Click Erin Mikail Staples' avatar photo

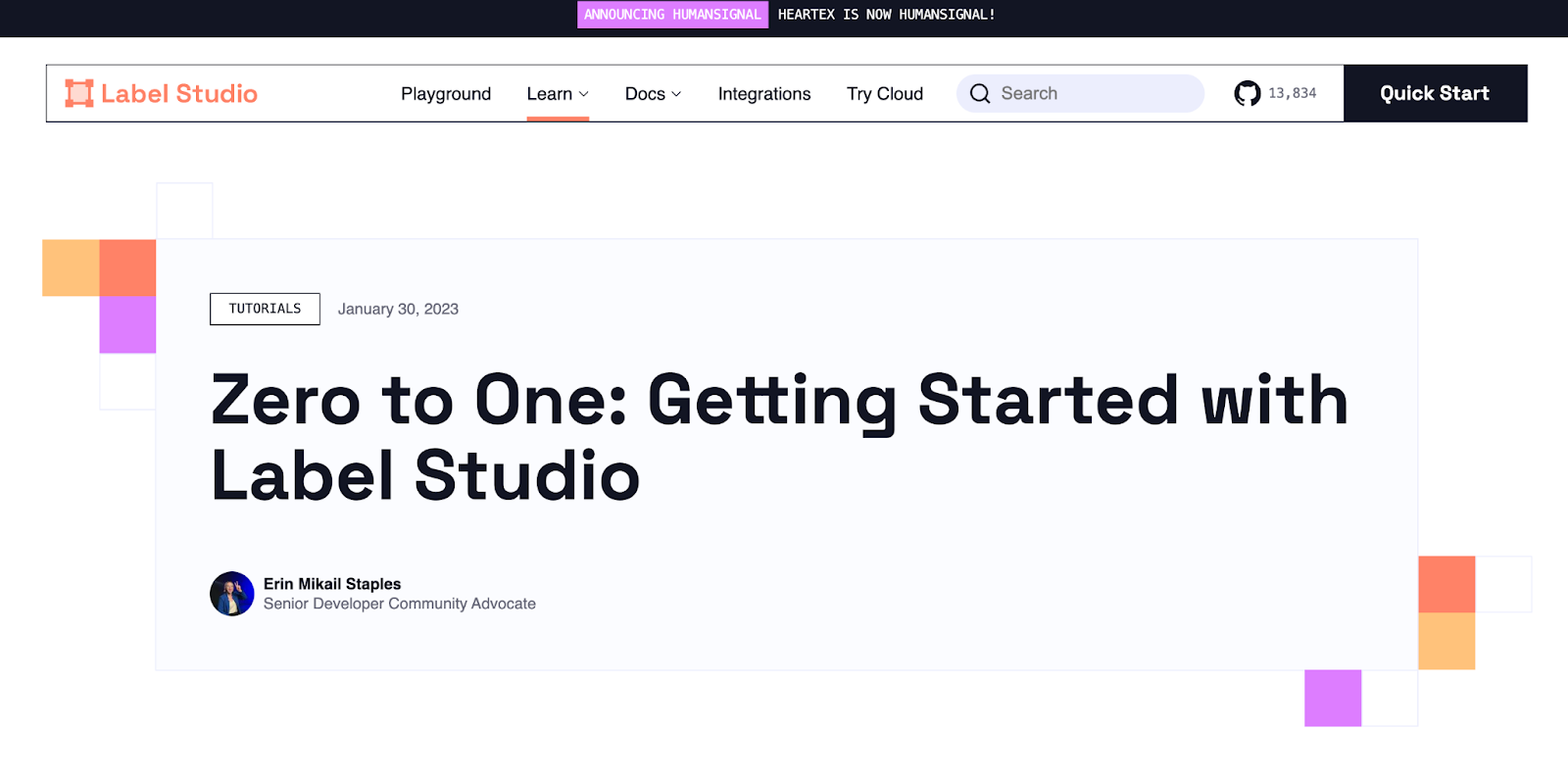232,594
